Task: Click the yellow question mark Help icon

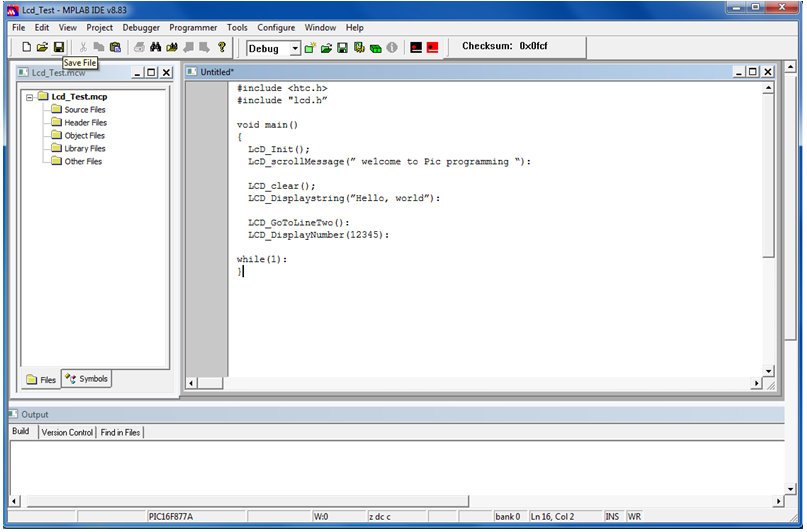Action: (222, 47)
